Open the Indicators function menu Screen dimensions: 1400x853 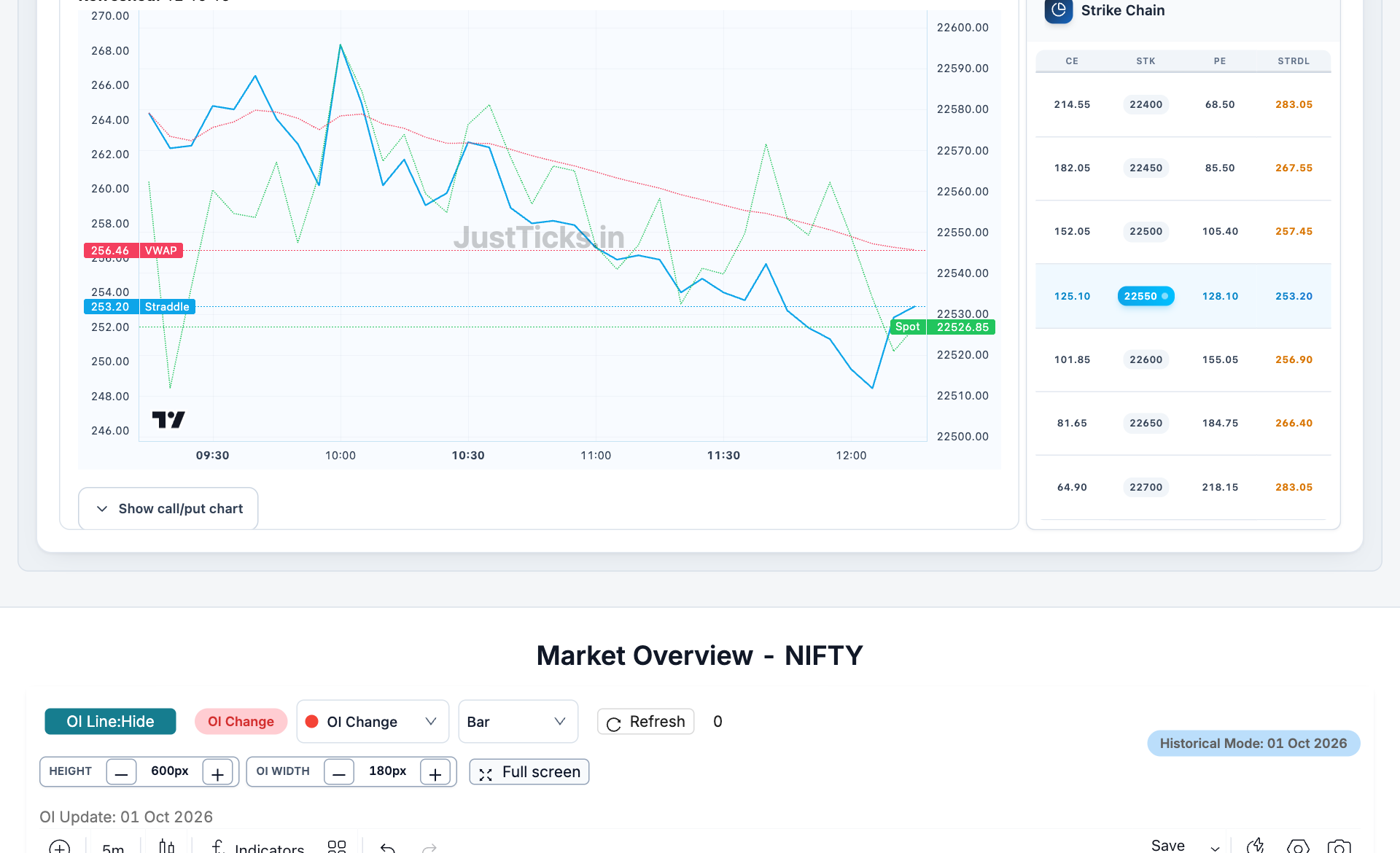(x=257, y=847)
